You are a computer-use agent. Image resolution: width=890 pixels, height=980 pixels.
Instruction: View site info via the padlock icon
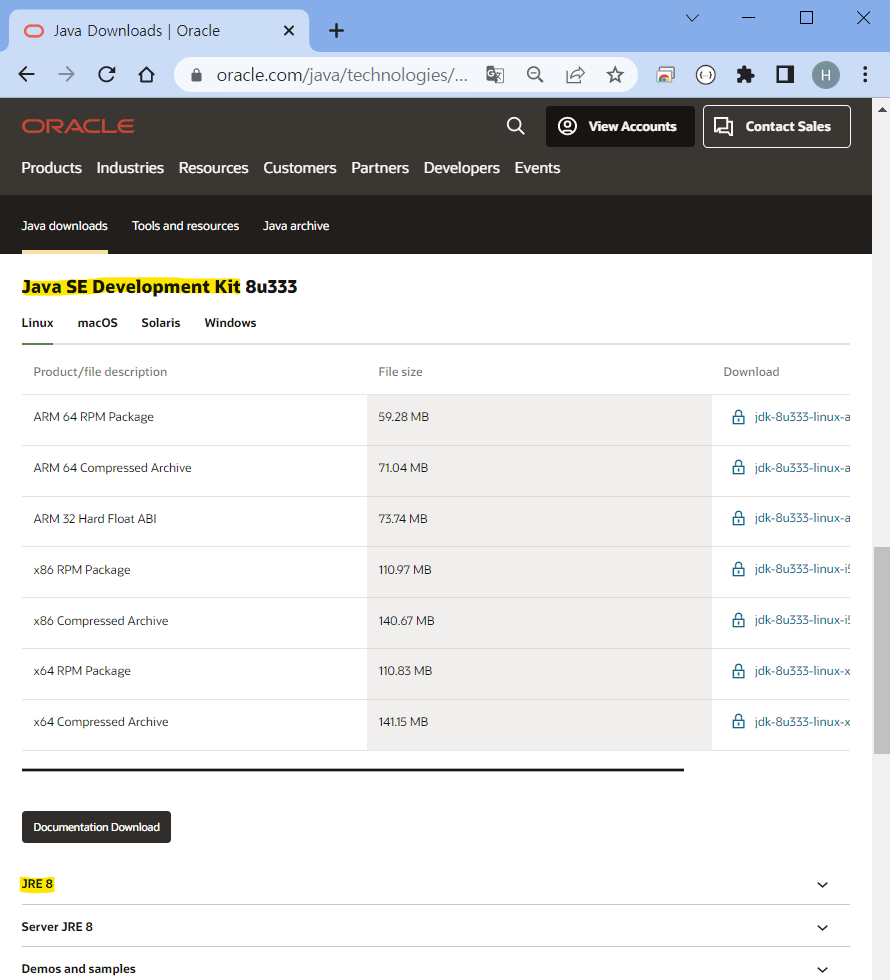coord(196,75)
